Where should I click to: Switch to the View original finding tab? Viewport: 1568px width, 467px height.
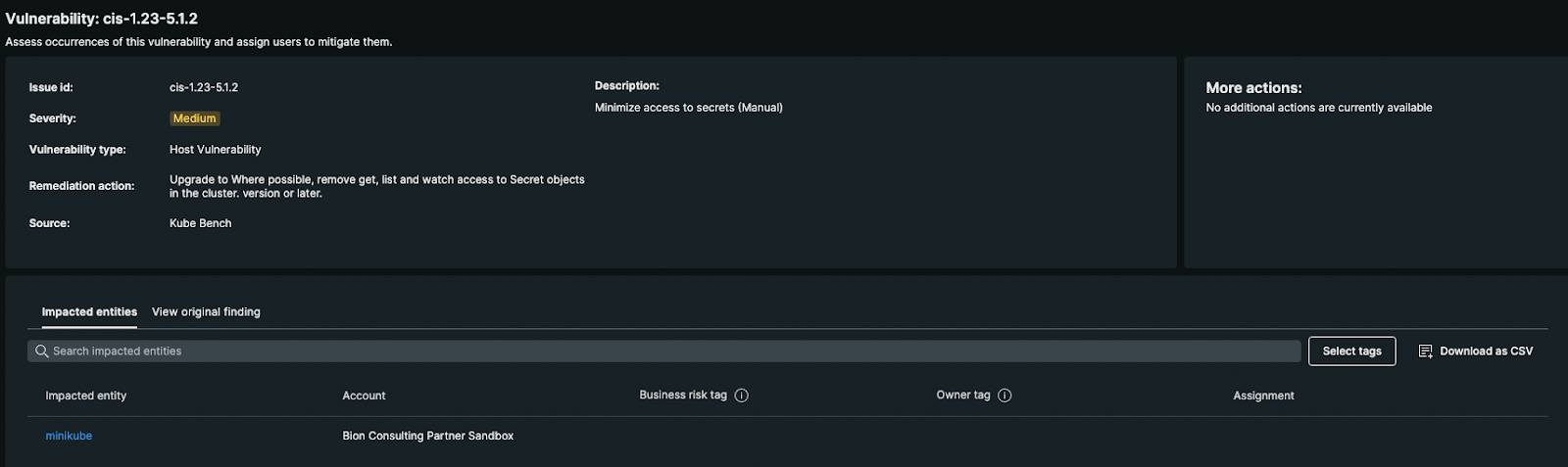pyautogui.click(x=206, y=312)
